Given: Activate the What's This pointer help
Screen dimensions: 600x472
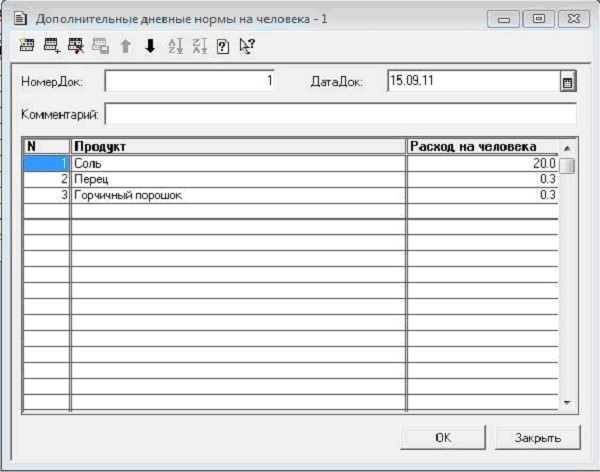Looking at the screenshot, I should [246, 45].
